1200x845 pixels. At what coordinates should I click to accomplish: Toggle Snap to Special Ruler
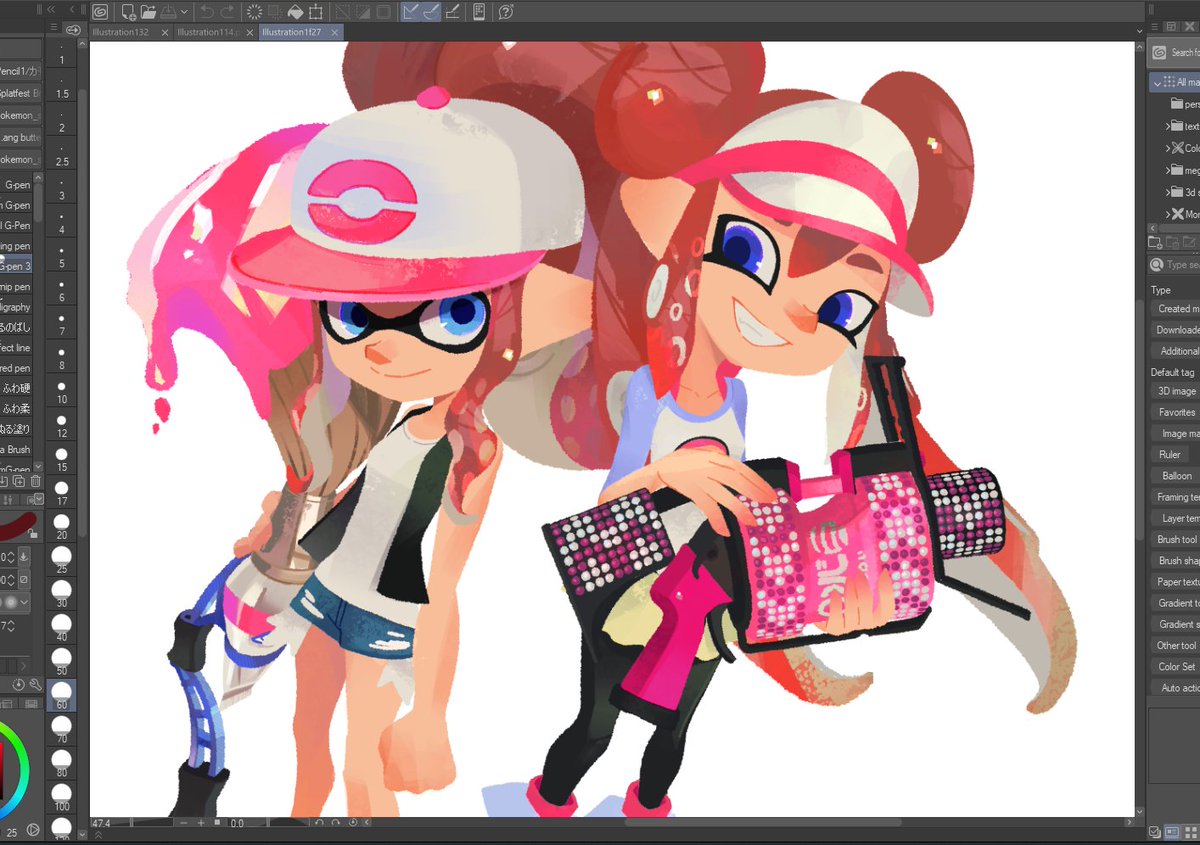tap(430, 12)
